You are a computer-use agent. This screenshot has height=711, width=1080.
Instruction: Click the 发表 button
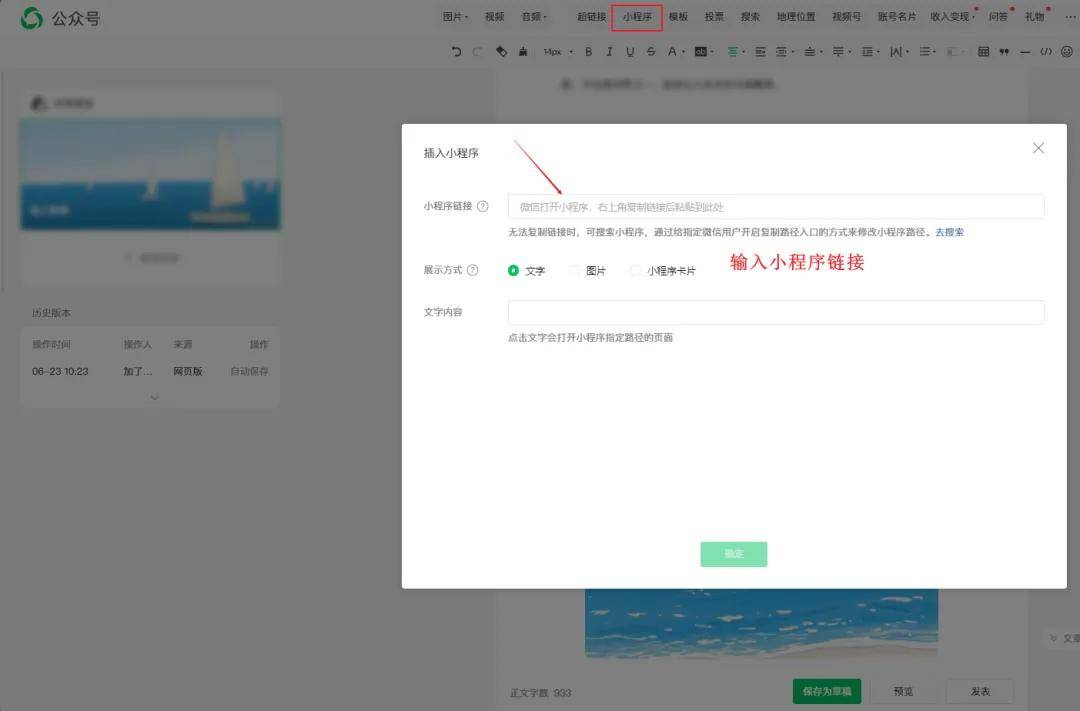[980, 691]
